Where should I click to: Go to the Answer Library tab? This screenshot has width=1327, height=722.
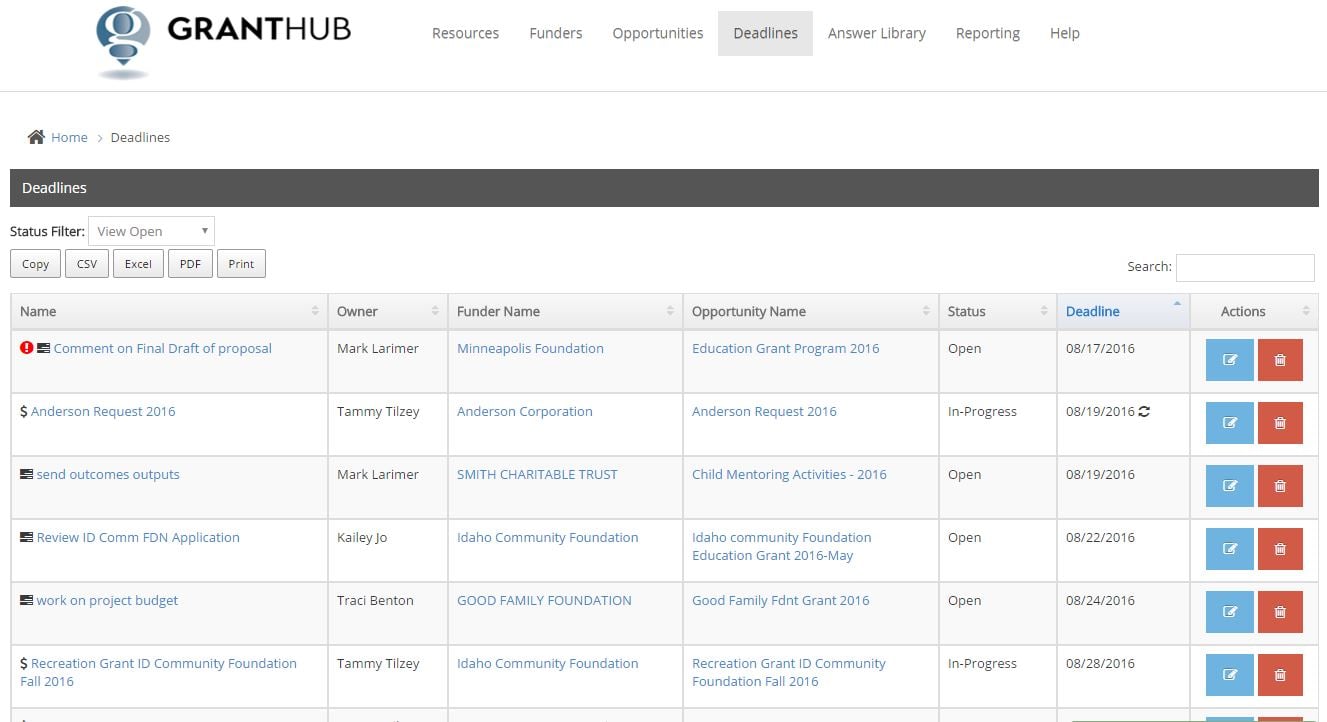point(876,33)
